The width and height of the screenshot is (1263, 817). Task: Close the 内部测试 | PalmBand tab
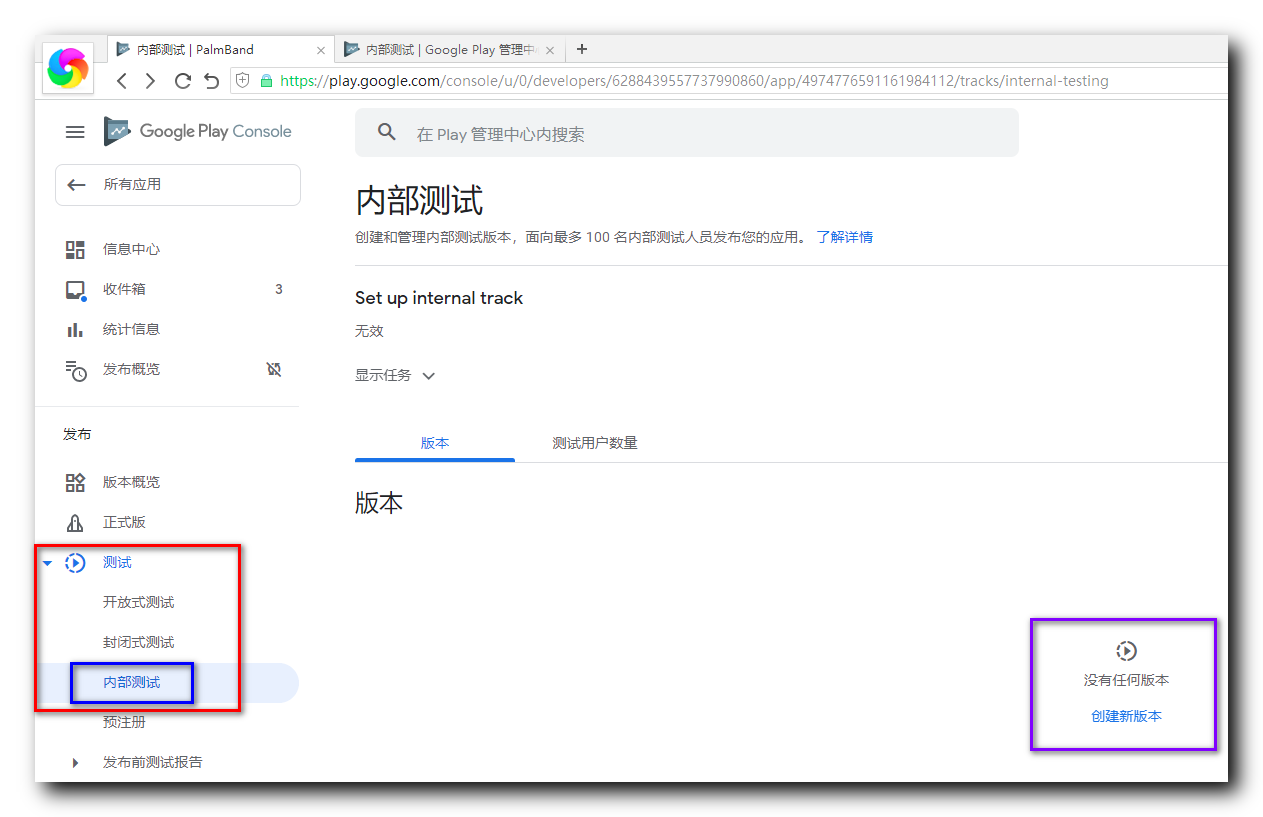(x=321, y=50)
